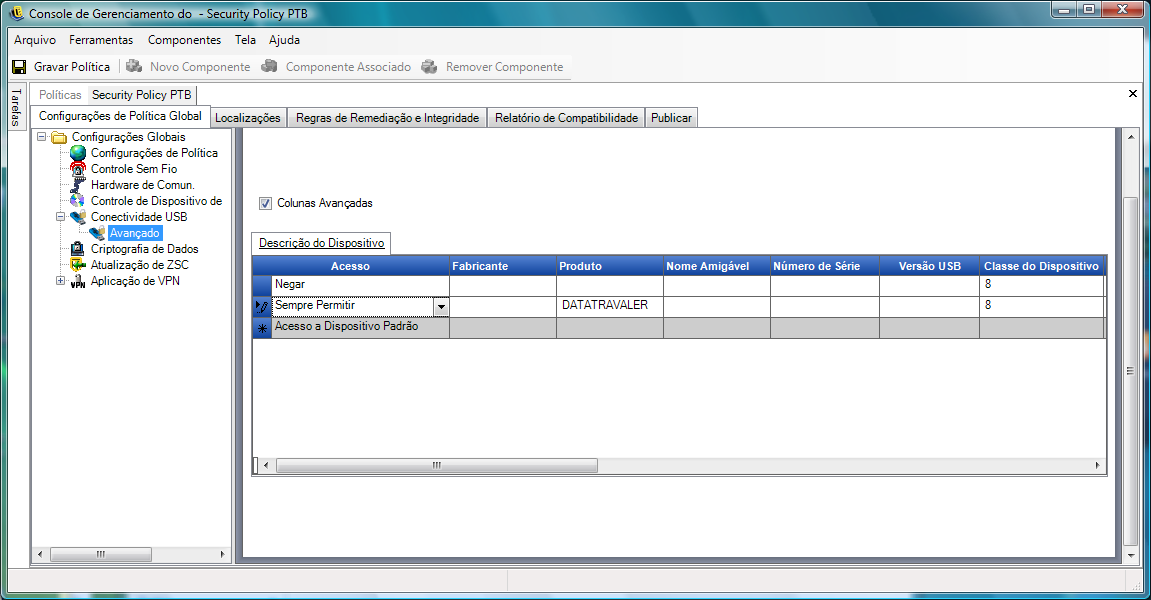Open the Ferramentas menu
Image resolution: width=1151 pixels, height=600 pixels.
[x=101, y=40]
